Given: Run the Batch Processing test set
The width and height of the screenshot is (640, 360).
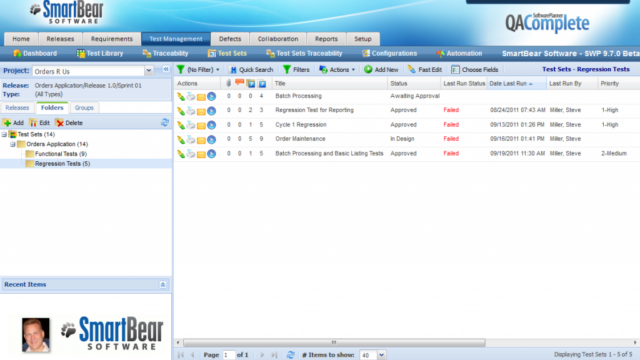Looking at the screenshot, I should tap(211, 96).
